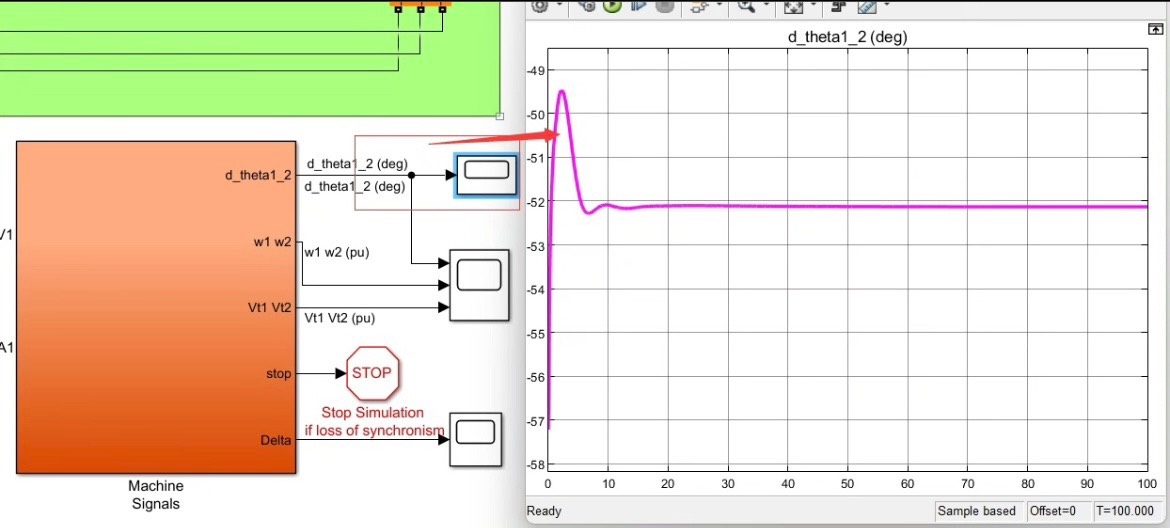Run the simulation with green play button

tap(612, 5)
